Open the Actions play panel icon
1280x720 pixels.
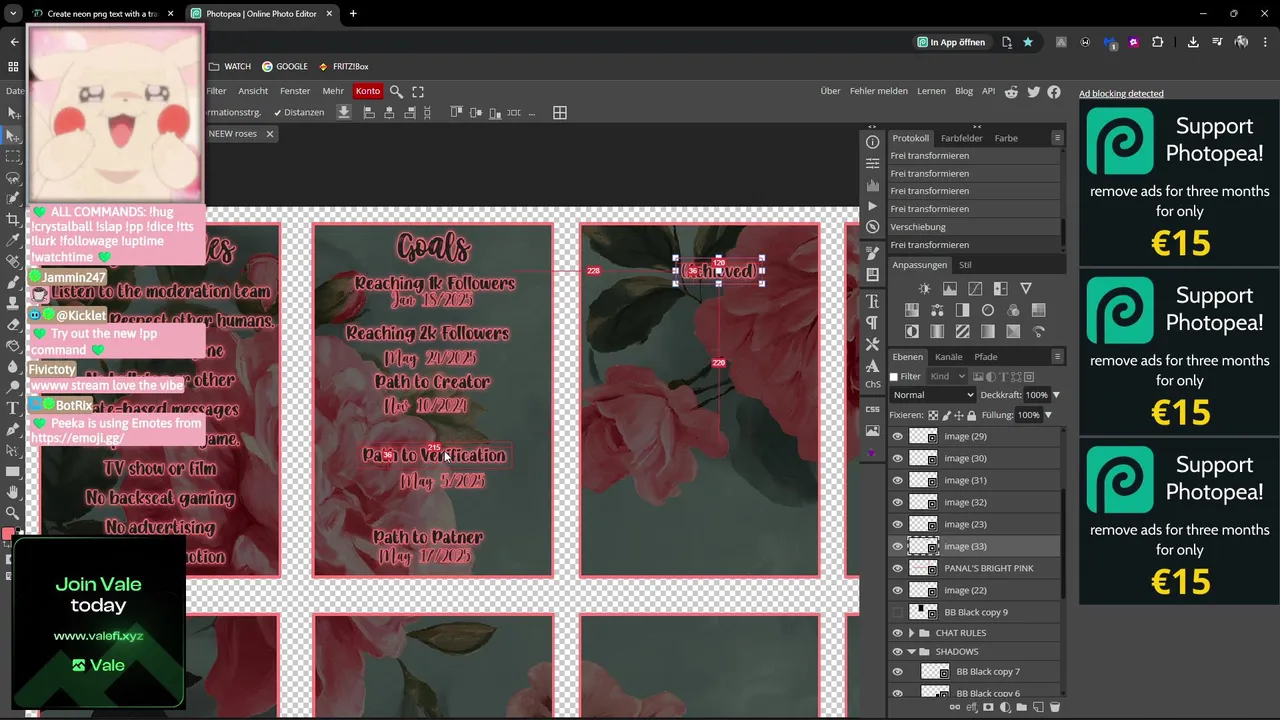coord(872,206)
